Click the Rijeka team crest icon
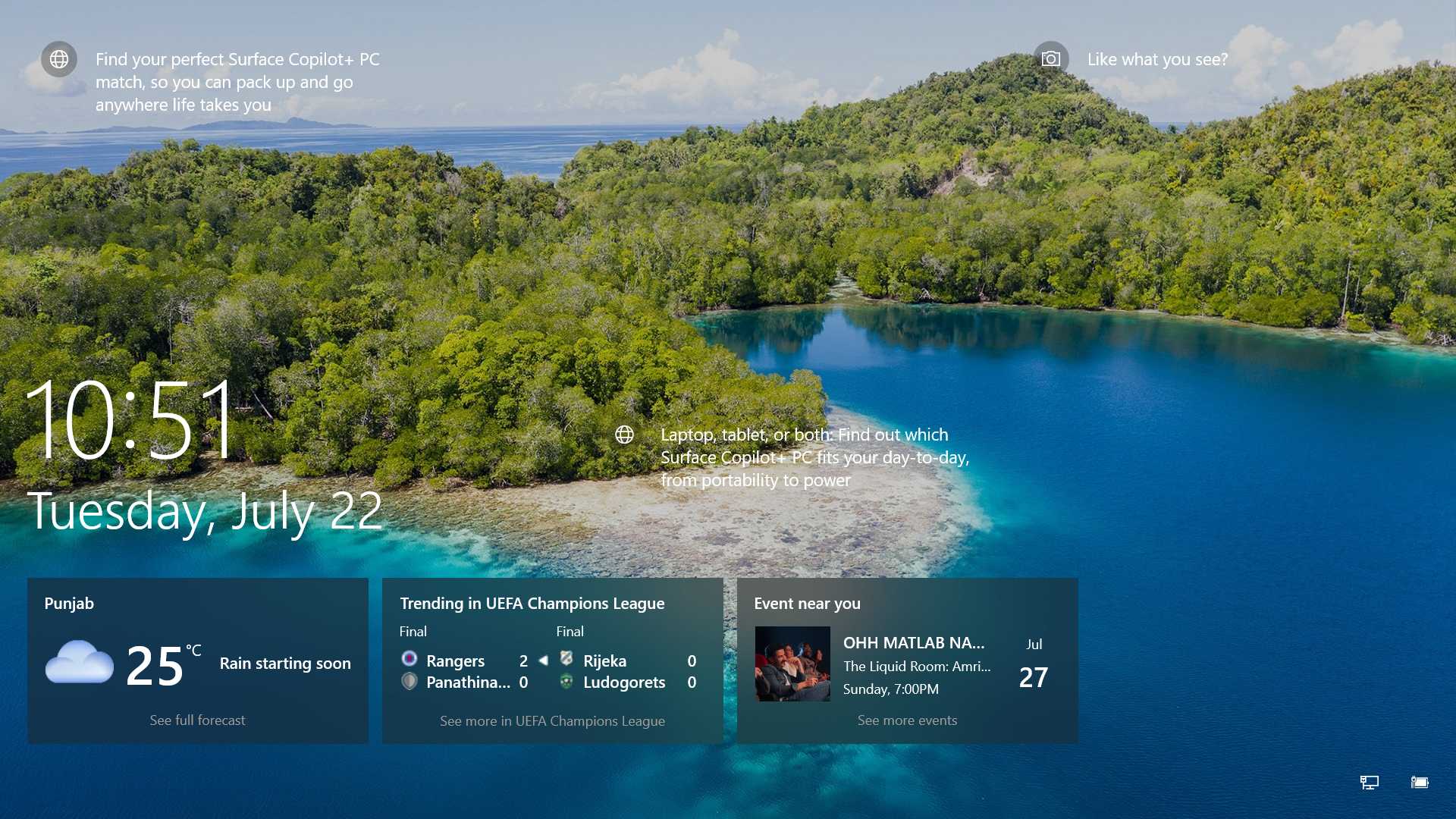 566,659
